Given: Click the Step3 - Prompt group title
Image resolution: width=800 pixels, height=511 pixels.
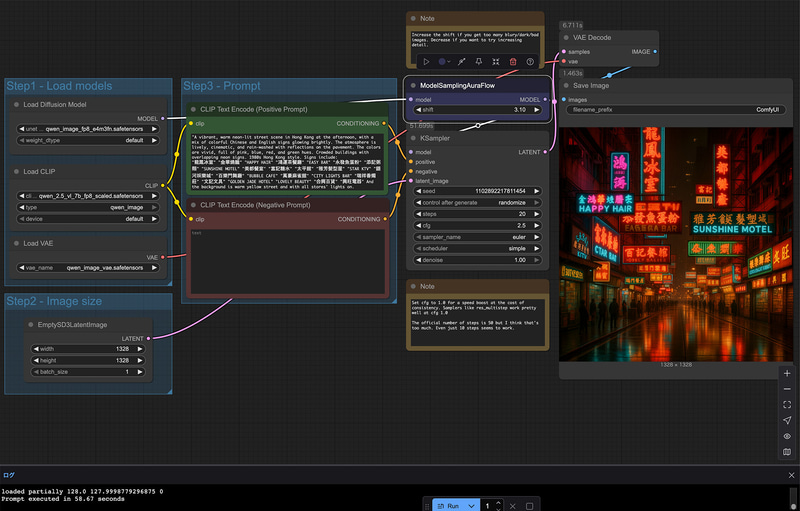Looking at the screenshot, I should (222, 86).
